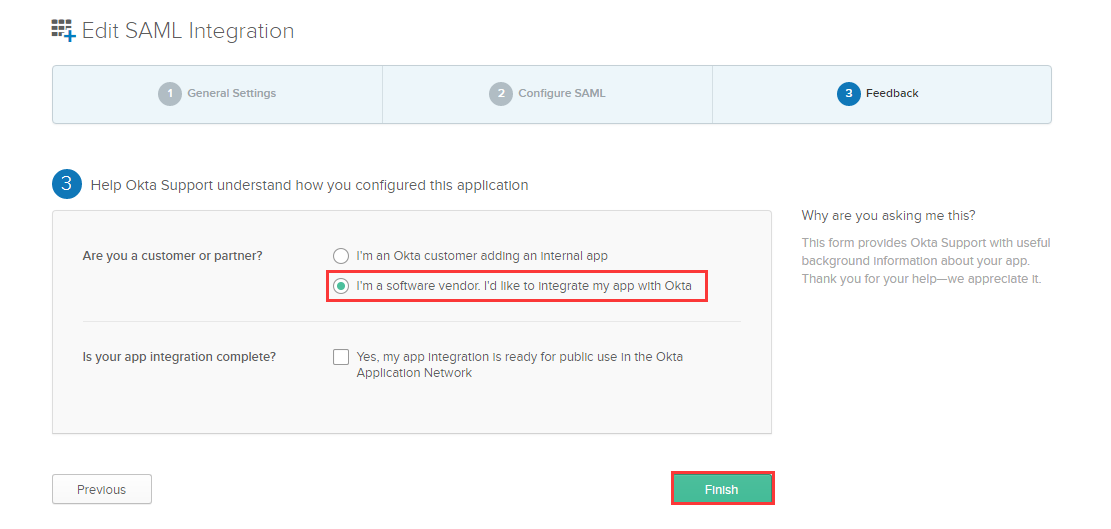Click the 'Yes, my app integration is ready' text
Image resolution: width=1111 pixels, height=529 pixels.
519,364
